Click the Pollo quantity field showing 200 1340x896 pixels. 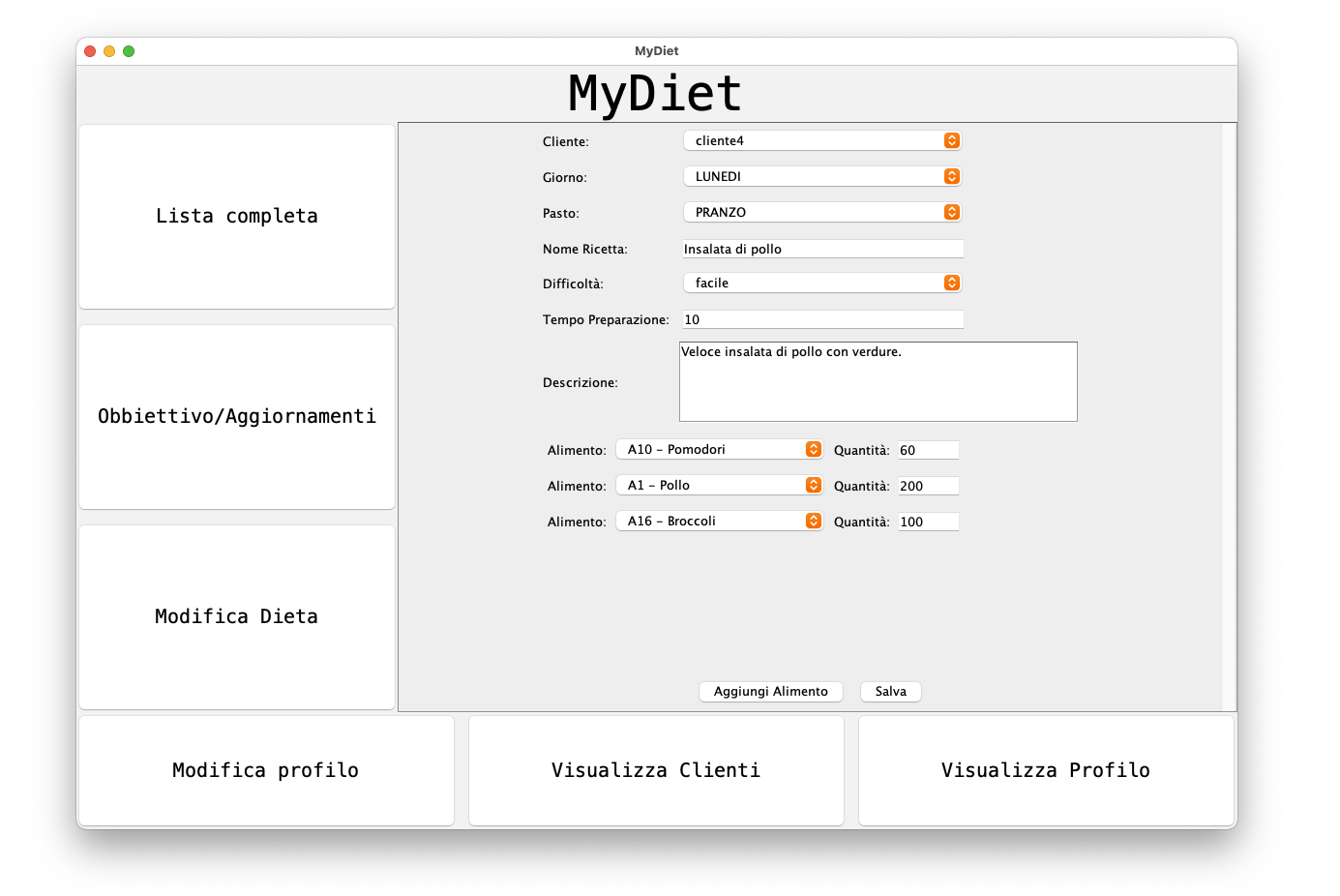(x=928, y=487)
